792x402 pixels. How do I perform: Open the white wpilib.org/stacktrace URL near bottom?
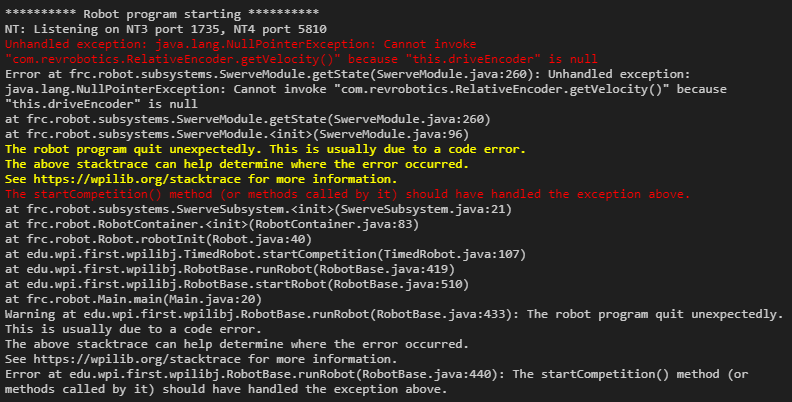[137, 359]
